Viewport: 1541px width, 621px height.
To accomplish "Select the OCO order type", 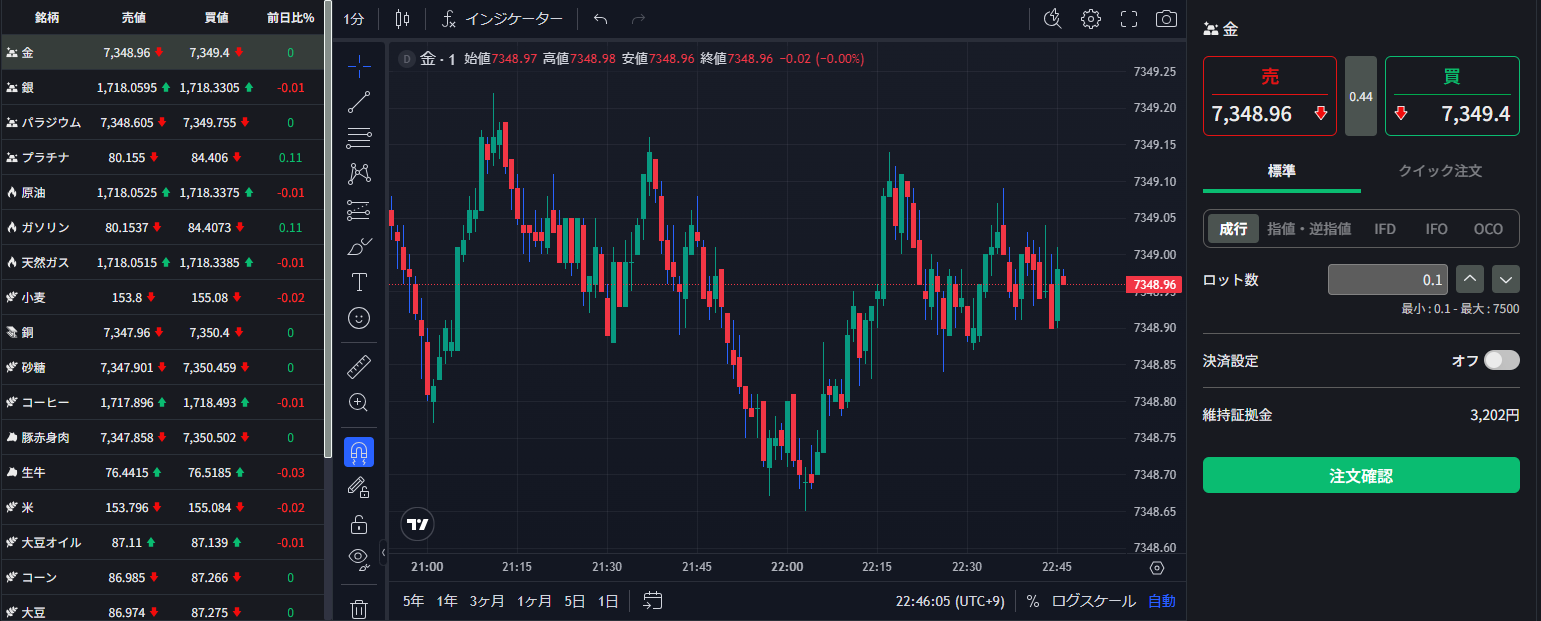I will click(1488, 229).
